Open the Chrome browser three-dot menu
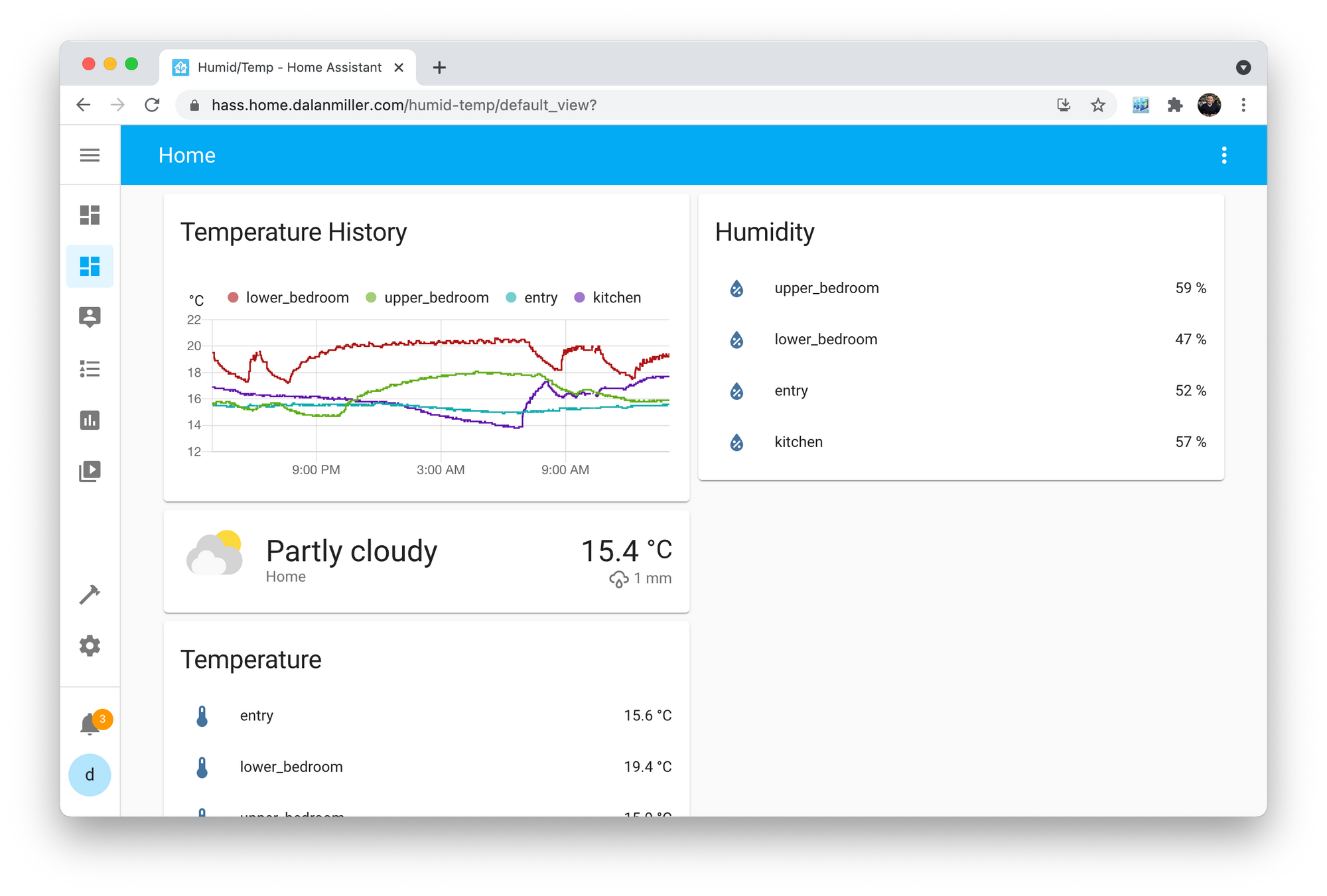The height and width of the screenshot is (896, 1327). tap(1243, 105)
